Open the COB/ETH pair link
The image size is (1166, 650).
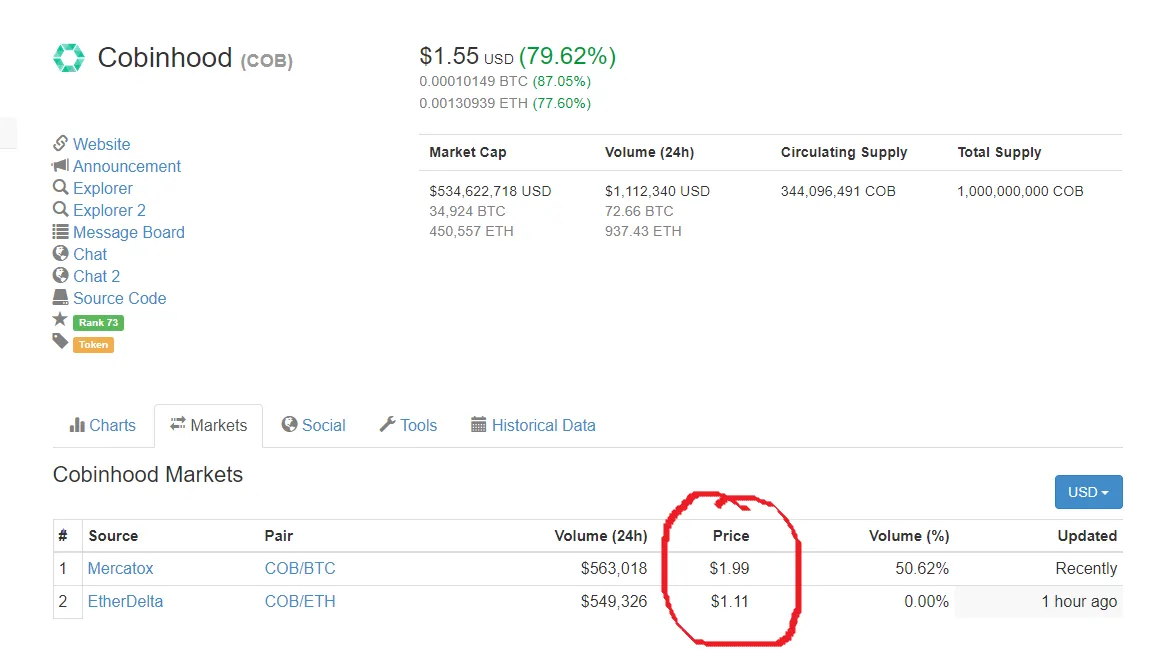tap(300, 601)
